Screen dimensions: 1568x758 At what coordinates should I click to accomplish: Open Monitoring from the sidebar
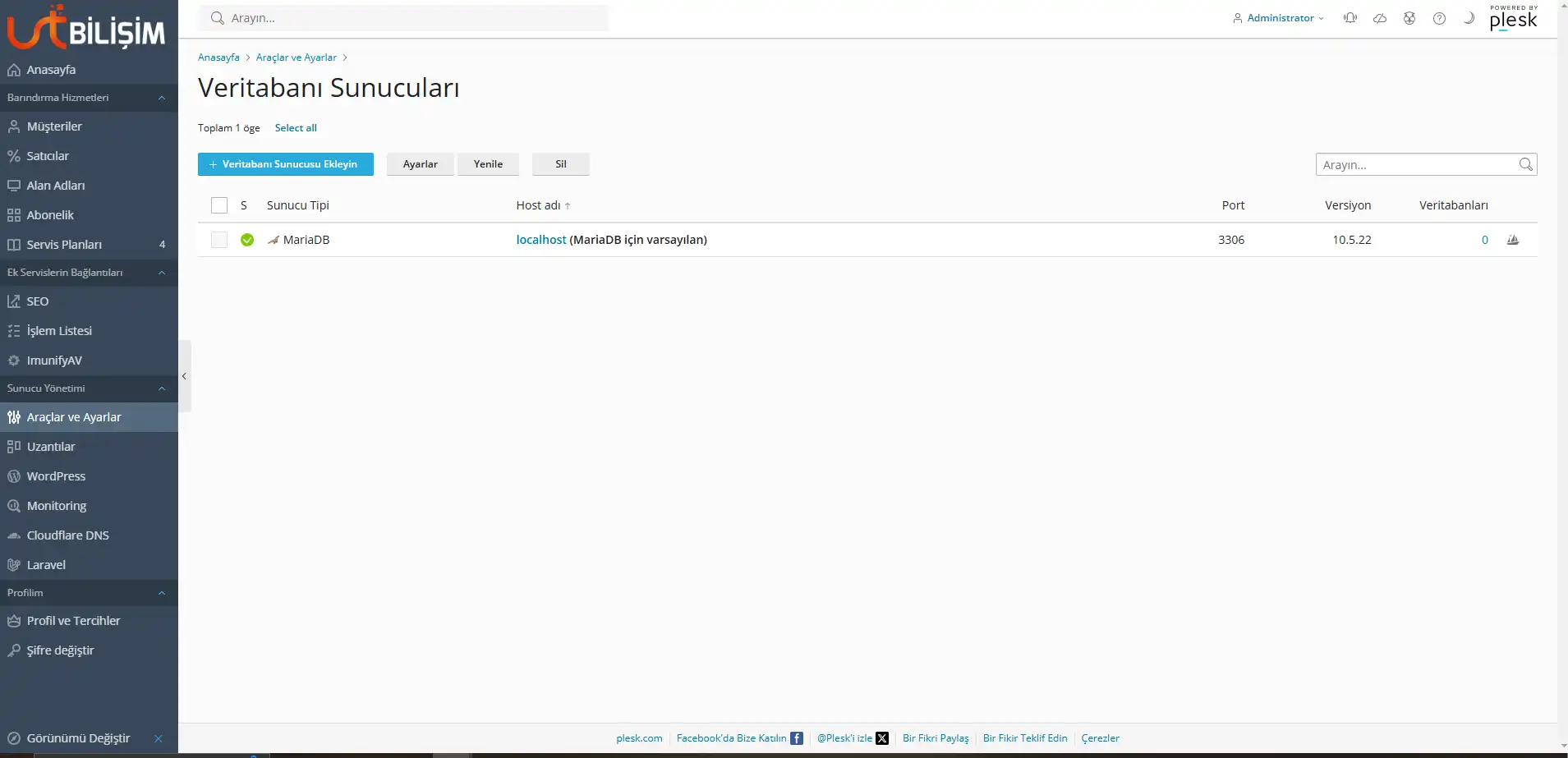[x=56, y=505]
